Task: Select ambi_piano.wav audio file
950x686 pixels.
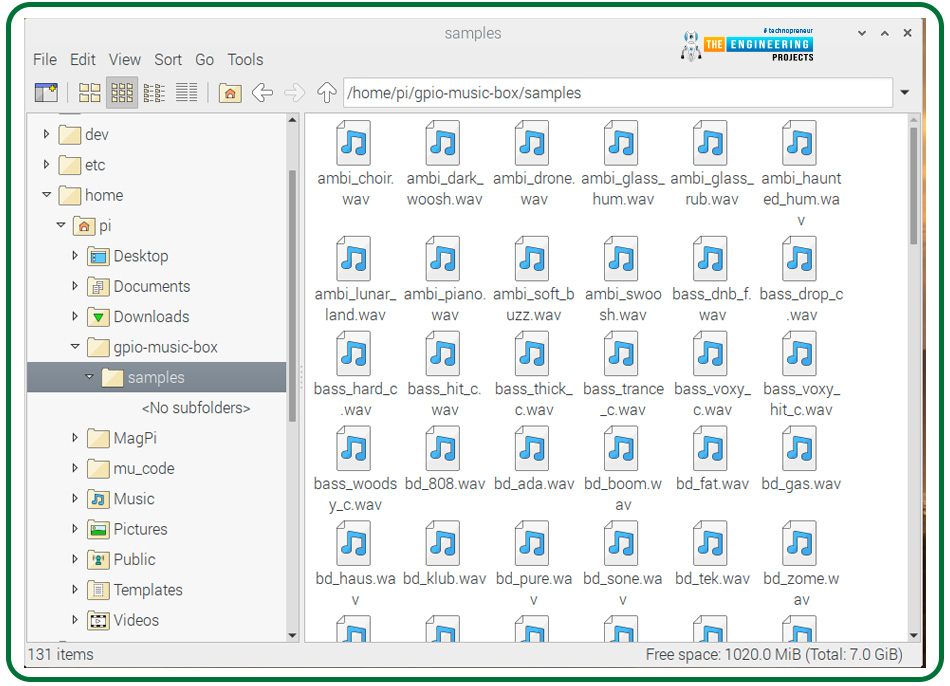Action: pyautogui.click(x=444, y=279)
